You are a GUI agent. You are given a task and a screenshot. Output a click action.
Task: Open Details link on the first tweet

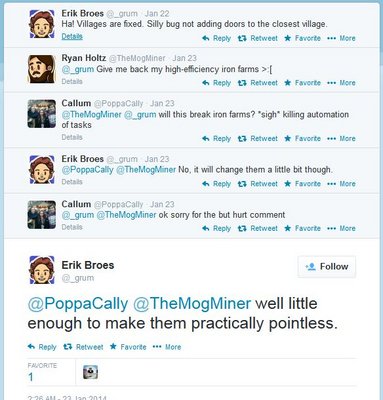click(72, 36)
